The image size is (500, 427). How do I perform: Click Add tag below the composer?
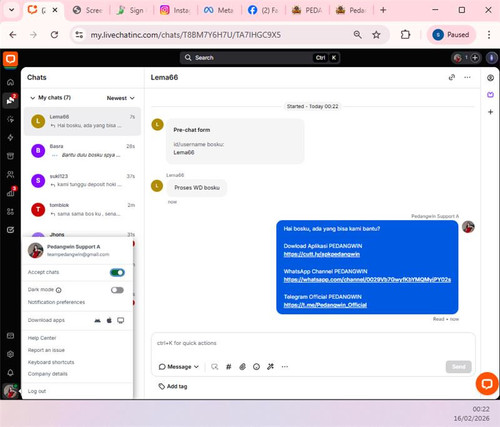click(173, 386)
